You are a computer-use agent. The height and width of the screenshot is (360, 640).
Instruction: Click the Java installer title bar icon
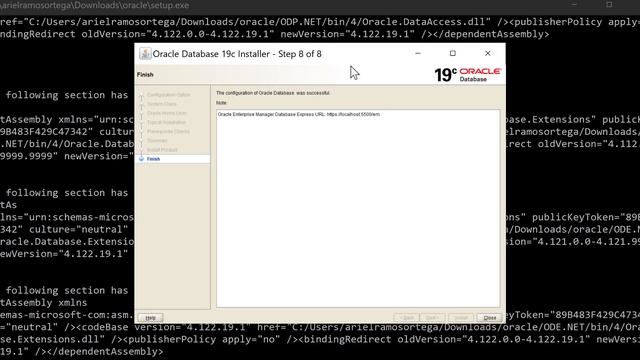pos(145,53)
